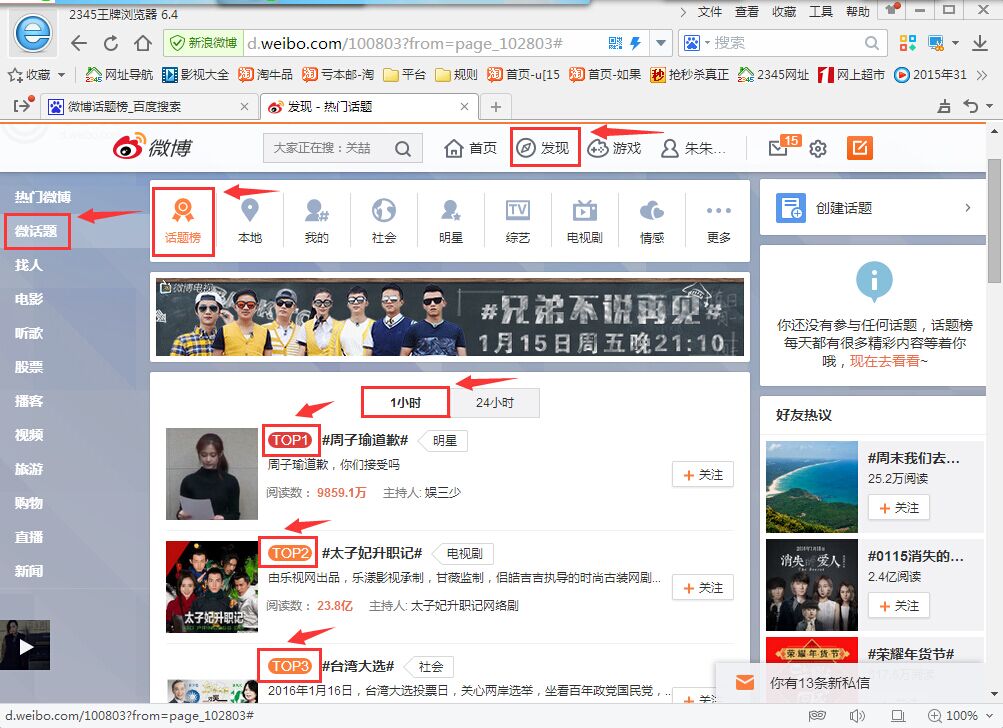1003x728 pixels.
Task: Click 创建话题 to create a topic
Action: [x=873, y=208]
